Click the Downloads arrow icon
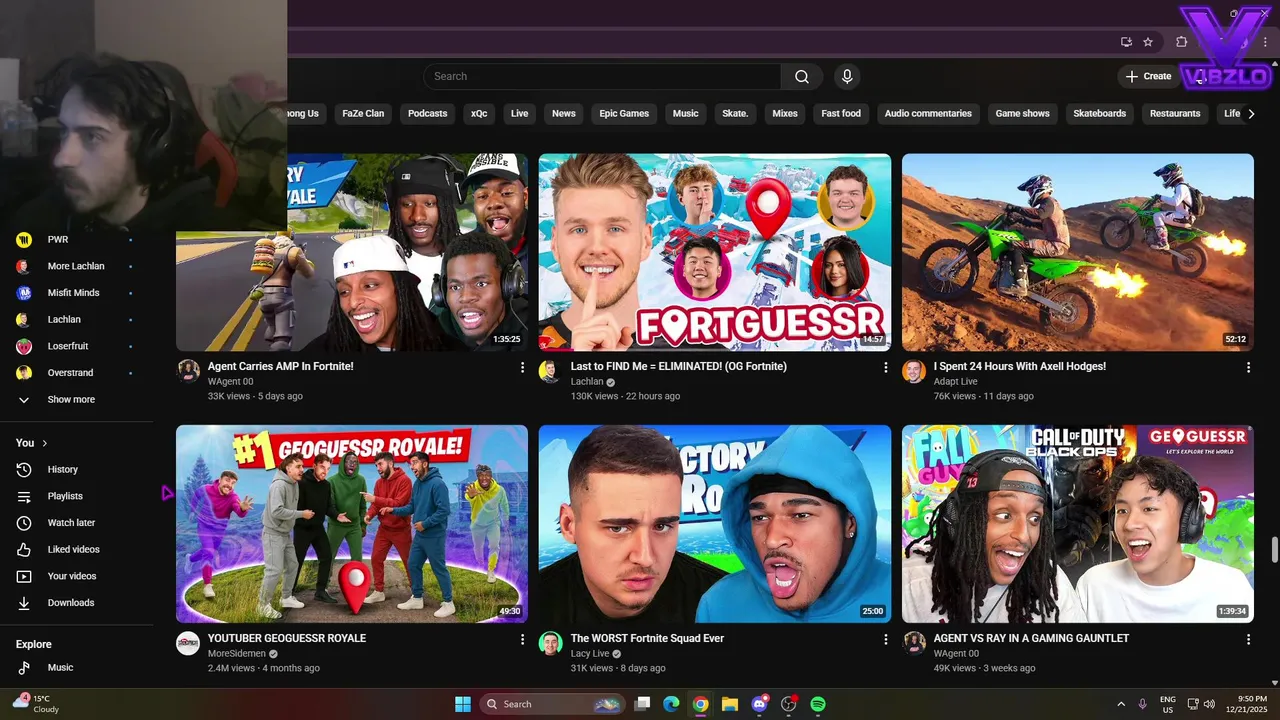 (x=24, y=603)
